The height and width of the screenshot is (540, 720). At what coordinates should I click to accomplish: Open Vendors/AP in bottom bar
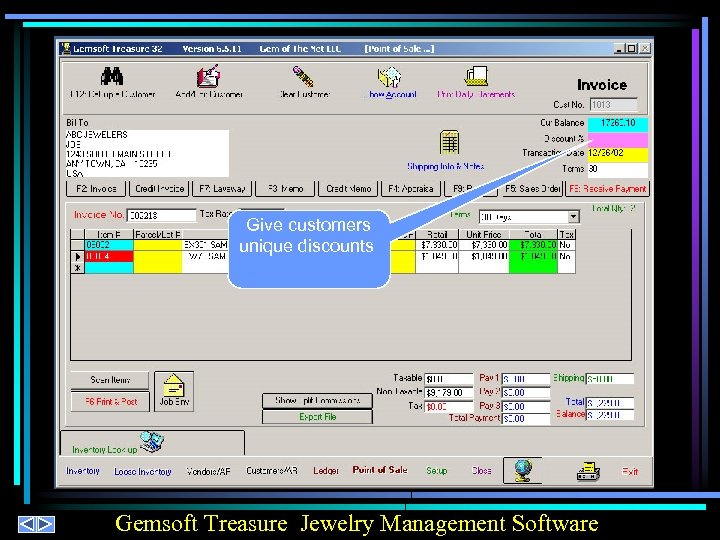click(208, 471)
